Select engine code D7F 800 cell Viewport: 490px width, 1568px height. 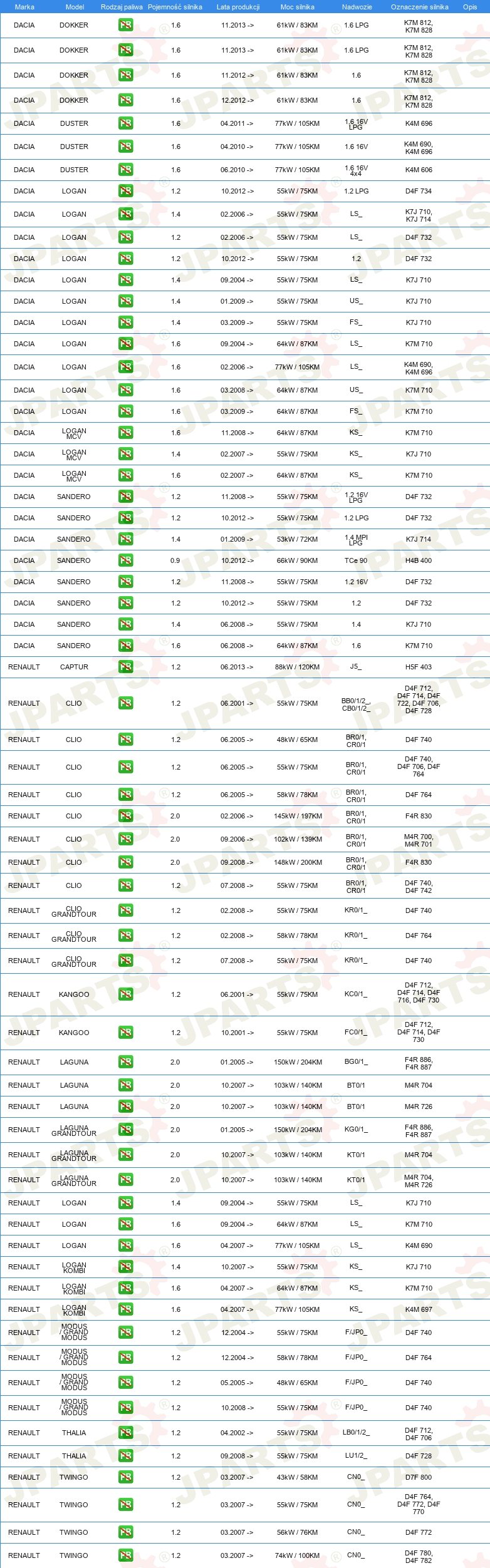419,1477
